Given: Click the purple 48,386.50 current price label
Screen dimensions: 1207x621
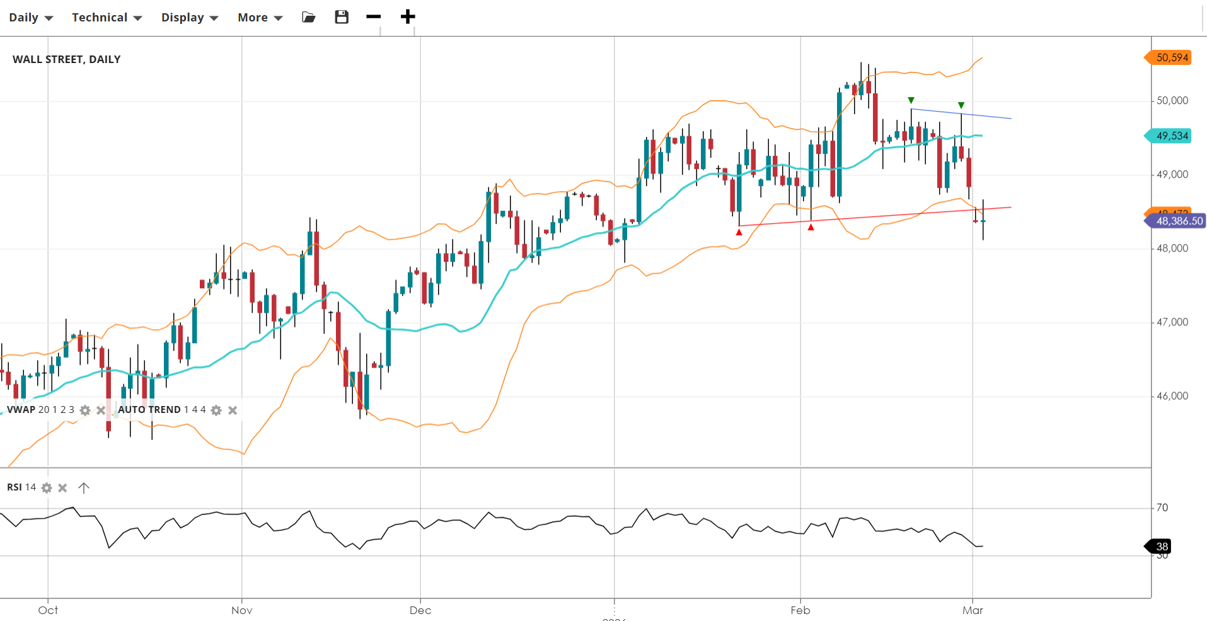Looking at the screenshot, I should click(1176, 221).
